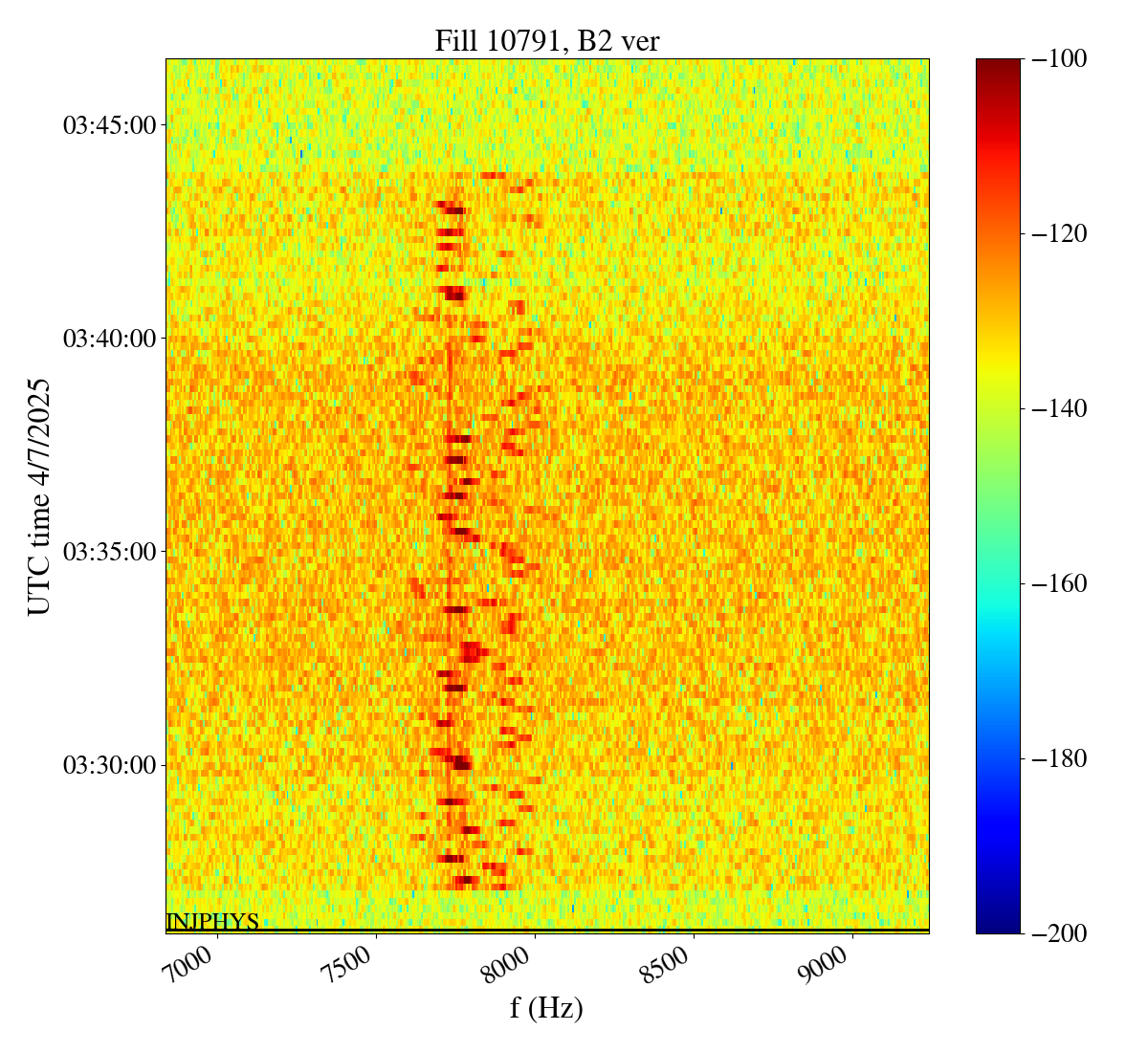The width and height of the screenshot is (1148, 1052).
Task: Click the plot title "Fill 10791, B2 ver"
Action: pyautogui.click(x=546, y=40)
